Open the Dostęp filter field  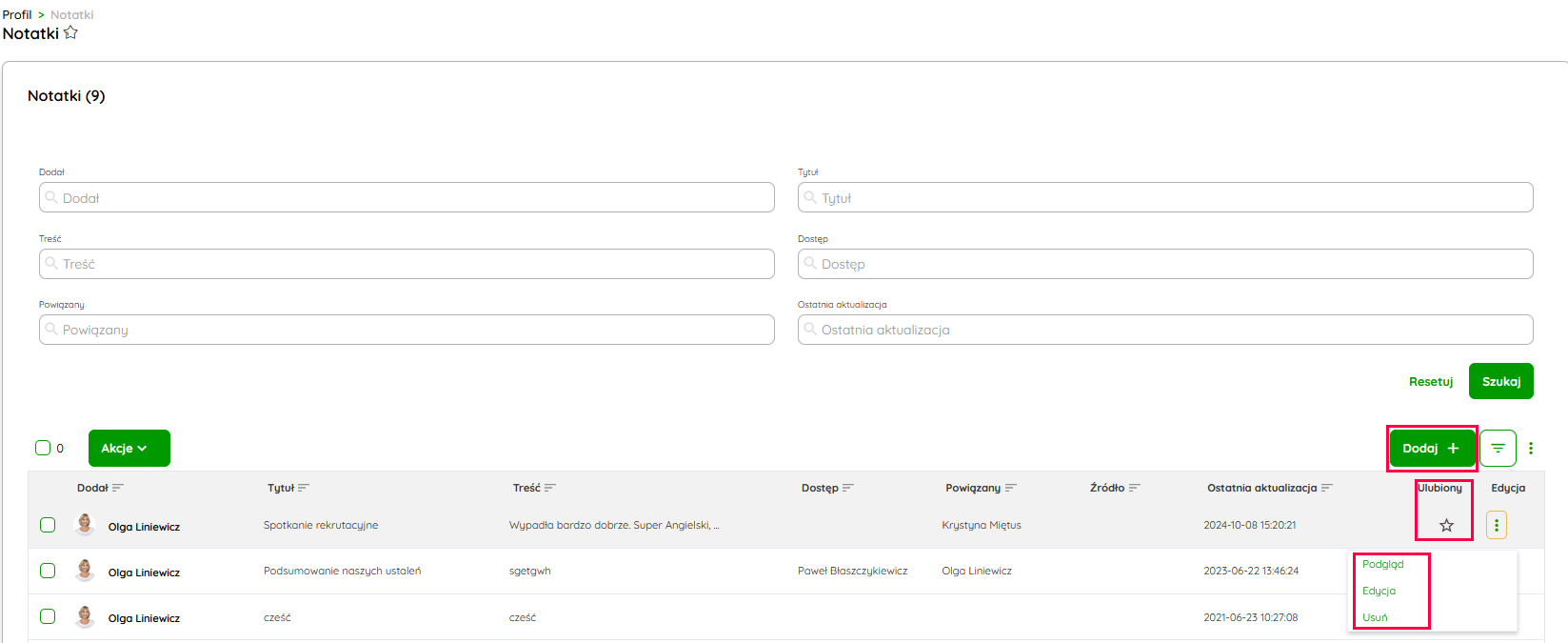point(1165,264)
